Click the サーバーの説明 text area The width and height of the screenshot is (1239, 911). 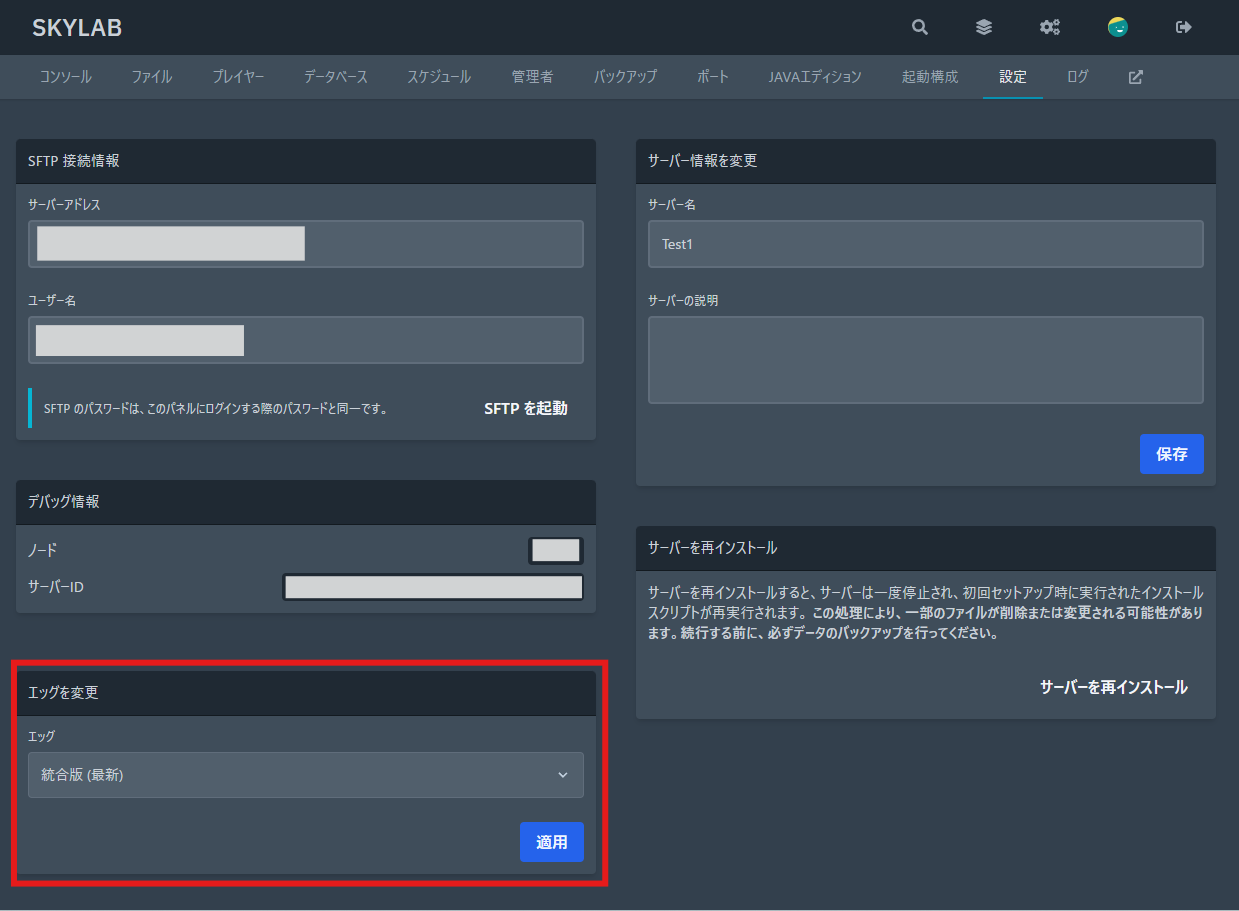925,360
